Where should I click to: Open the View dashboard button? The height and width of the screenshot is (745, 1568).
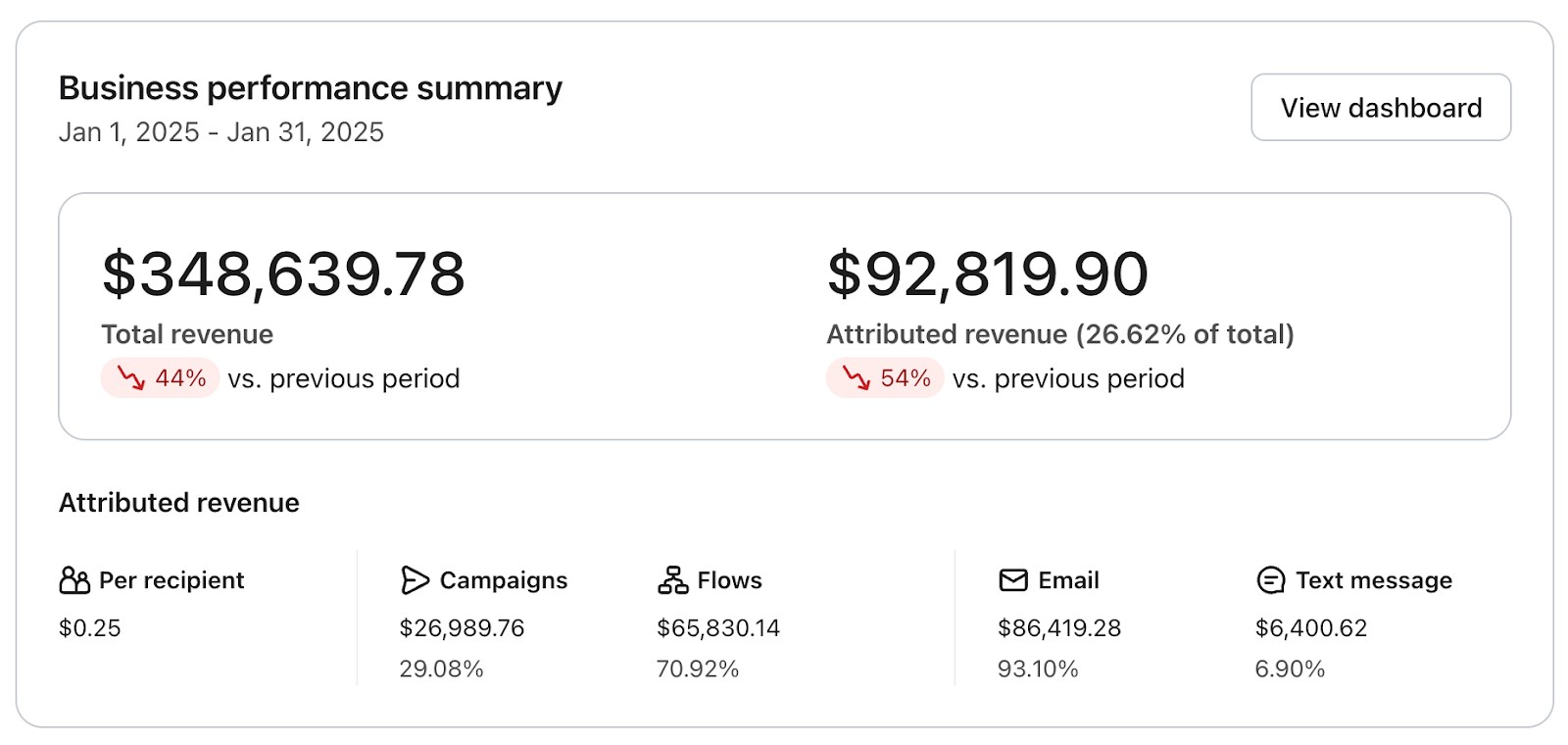click(1380, 107)
